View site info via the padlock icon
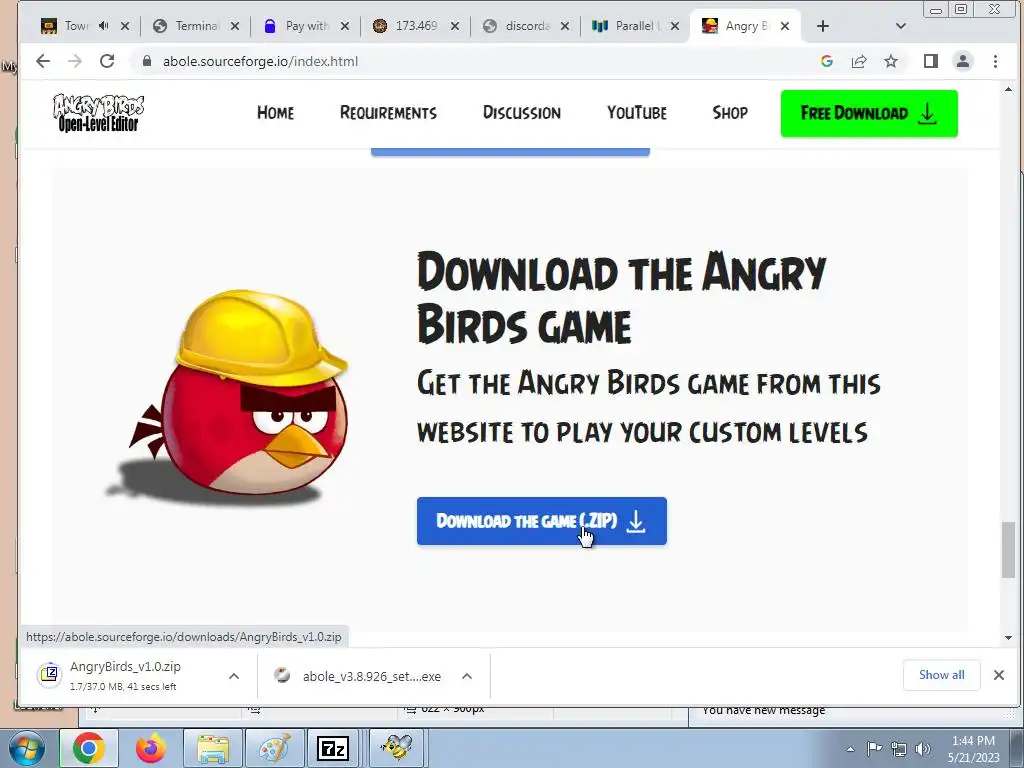Screen dimensions: 1024x768 click(x=147, y=61)
